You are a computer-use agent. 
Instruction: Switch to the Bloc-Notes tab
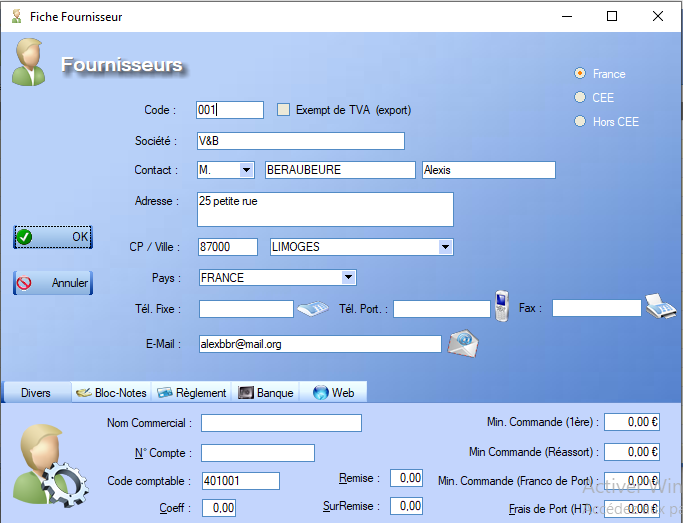pyautogui.click(x=111, y=393)
